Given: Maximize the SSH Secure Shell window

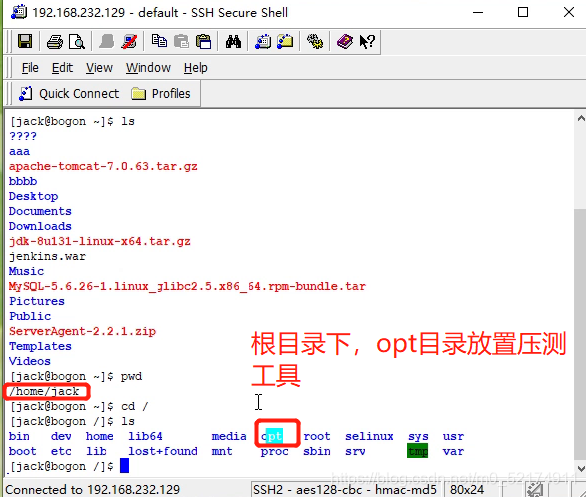Looking at the screenshot, I should coord(523,12).
